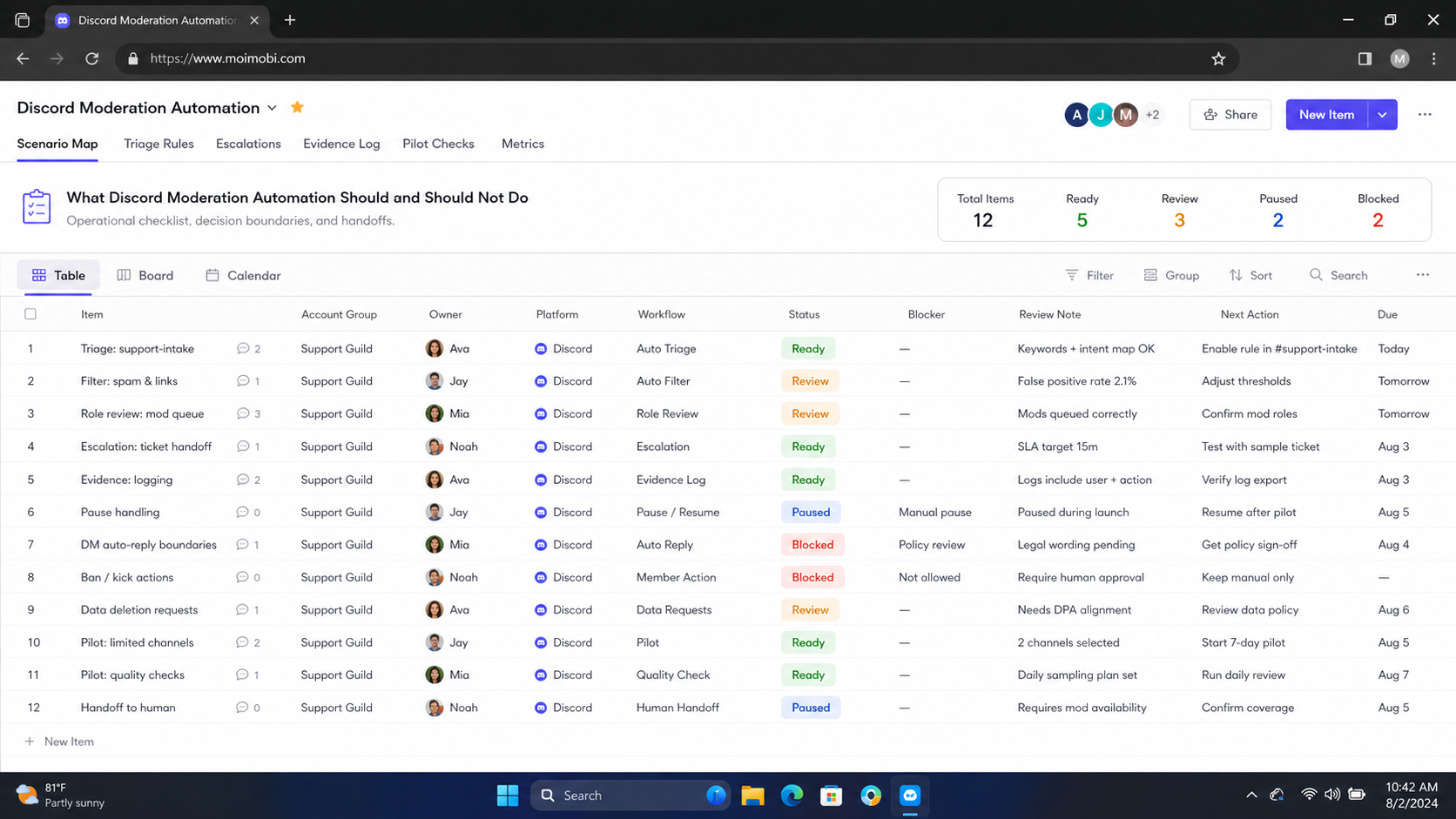Open comments on Filter: spam & links row
This screenshot has width=1456, height=819.
click(248, 381)
